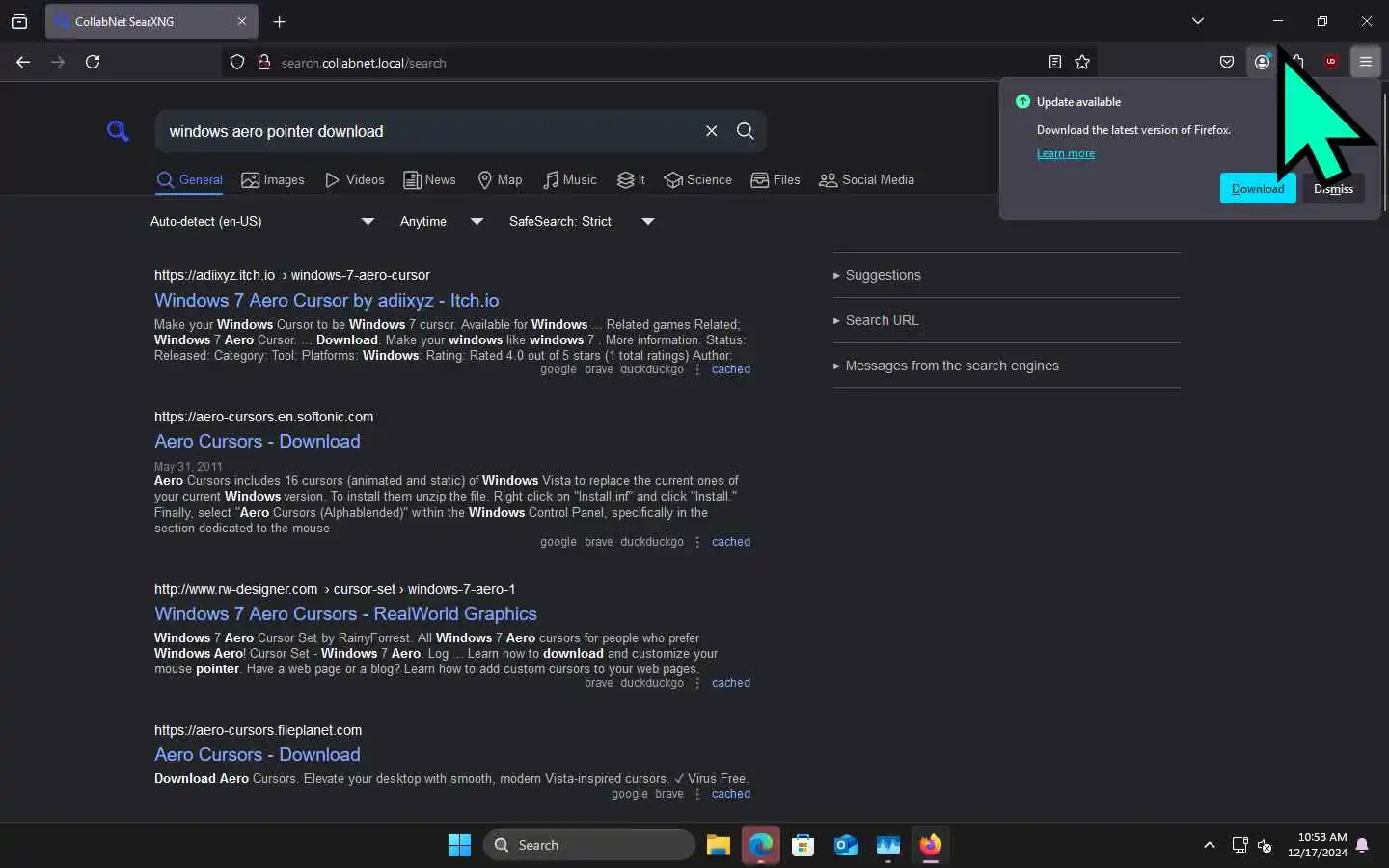Screen dimensions: 1389x868
Task: Open options menu dots on Itch.io result
Action: click(697, 369)
